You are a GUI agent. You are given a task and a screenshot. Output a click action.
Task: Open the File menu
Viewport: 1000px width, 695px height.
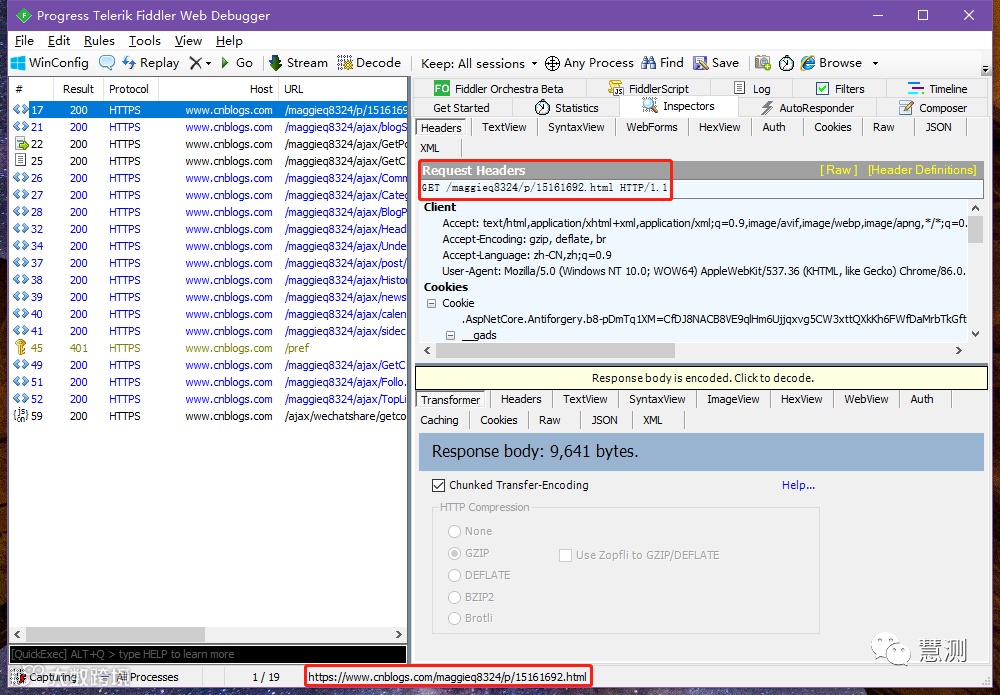pos(24,41)
